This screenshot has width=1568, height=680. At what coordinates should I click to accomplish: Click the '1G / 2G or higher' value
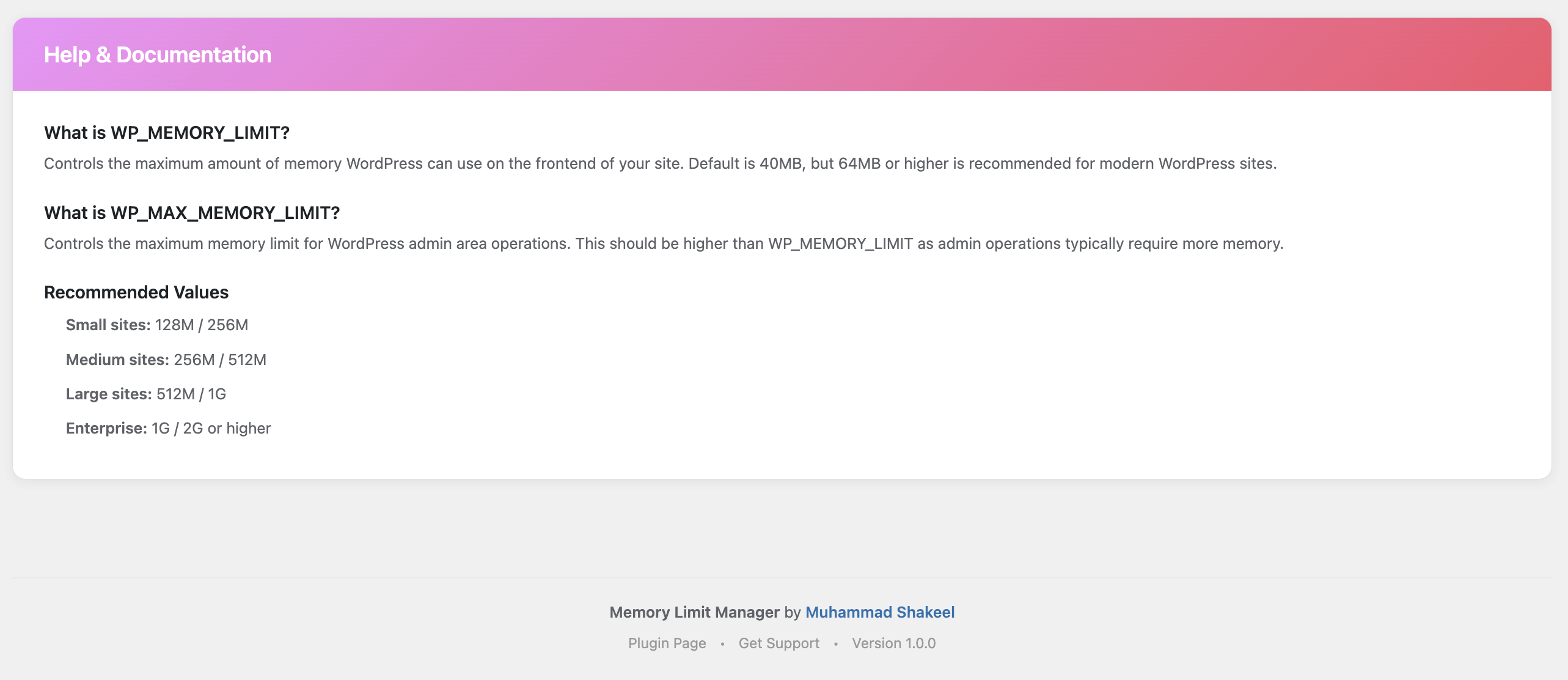click(211, 428)
